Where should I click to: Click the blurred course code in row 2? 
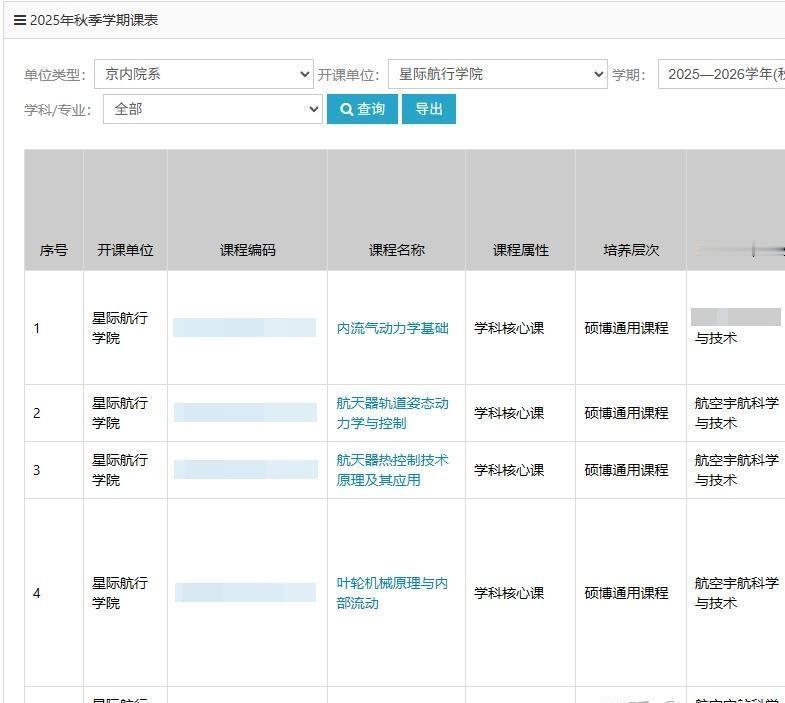click(244, 413)
